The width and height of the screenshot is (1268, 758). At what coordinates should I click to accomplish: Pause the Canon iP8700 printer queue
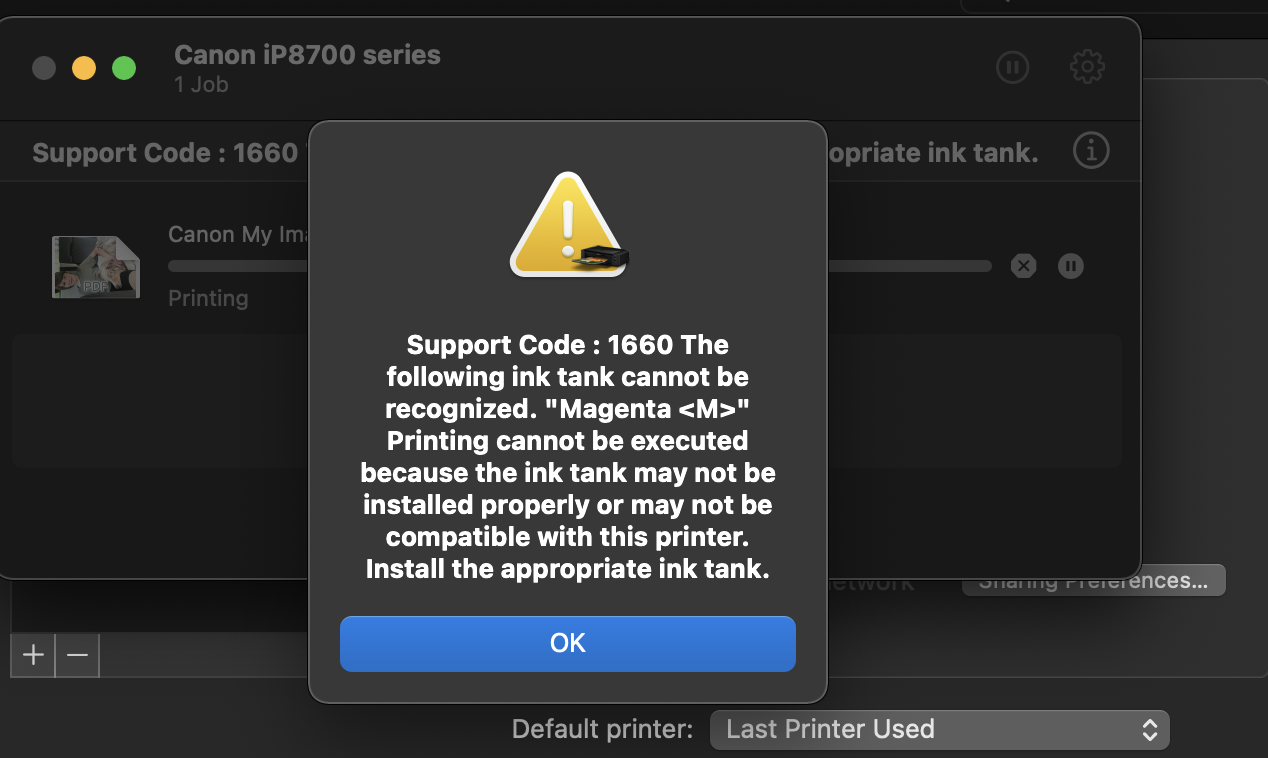click(1012, 68)
